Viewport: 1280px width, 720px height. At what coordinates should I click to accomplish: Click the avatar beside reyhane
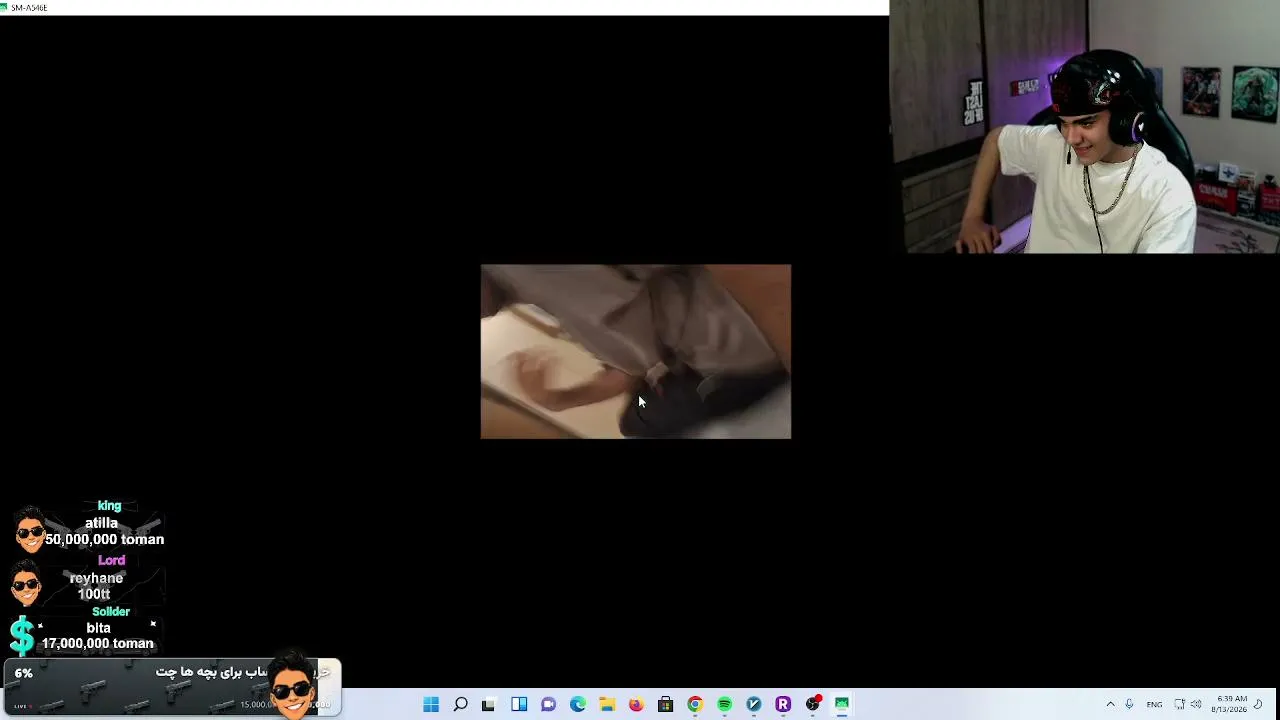pyautogui.click(x=25, y=582)
